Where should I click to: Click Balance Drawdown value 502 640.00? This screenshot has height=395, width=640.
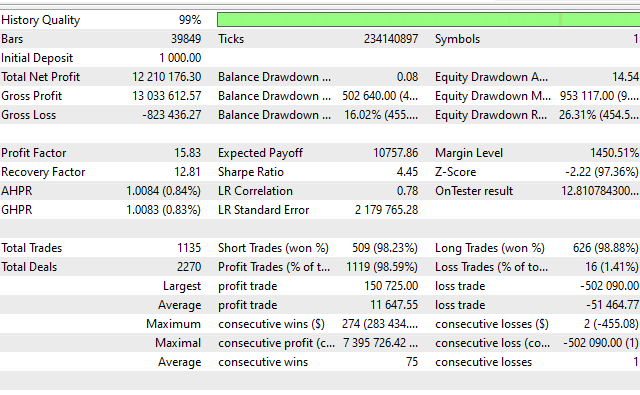click(380, 96)
